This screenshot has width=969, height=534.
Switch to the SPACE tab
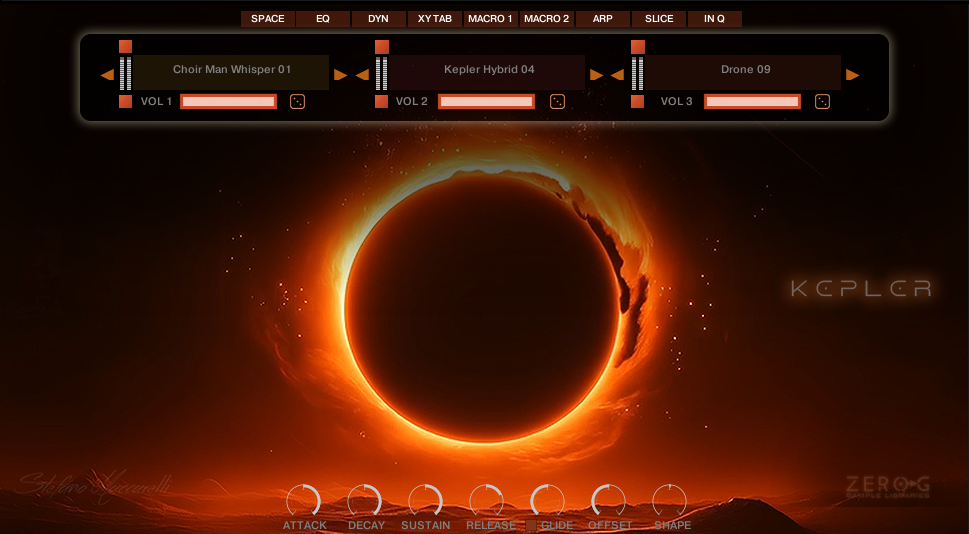pyautogui.click(x=267, y=19)
